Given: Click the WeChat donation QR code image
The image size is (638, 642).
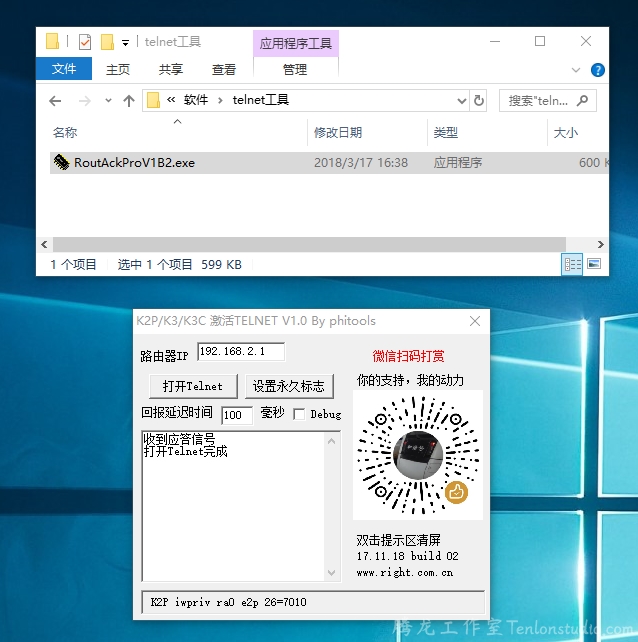Looking at the screenshot, I should point(418,455).
